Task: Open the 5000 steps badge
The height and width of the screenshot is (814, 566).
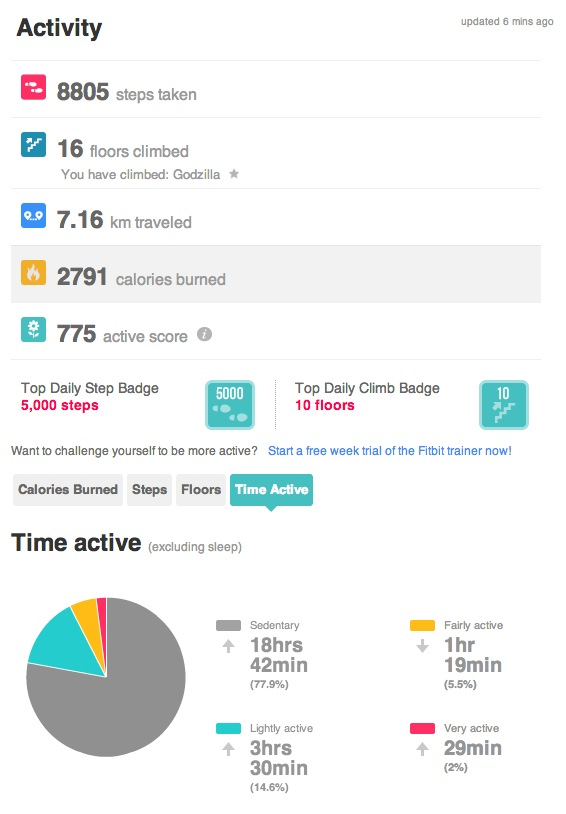Action: (230, 405)
